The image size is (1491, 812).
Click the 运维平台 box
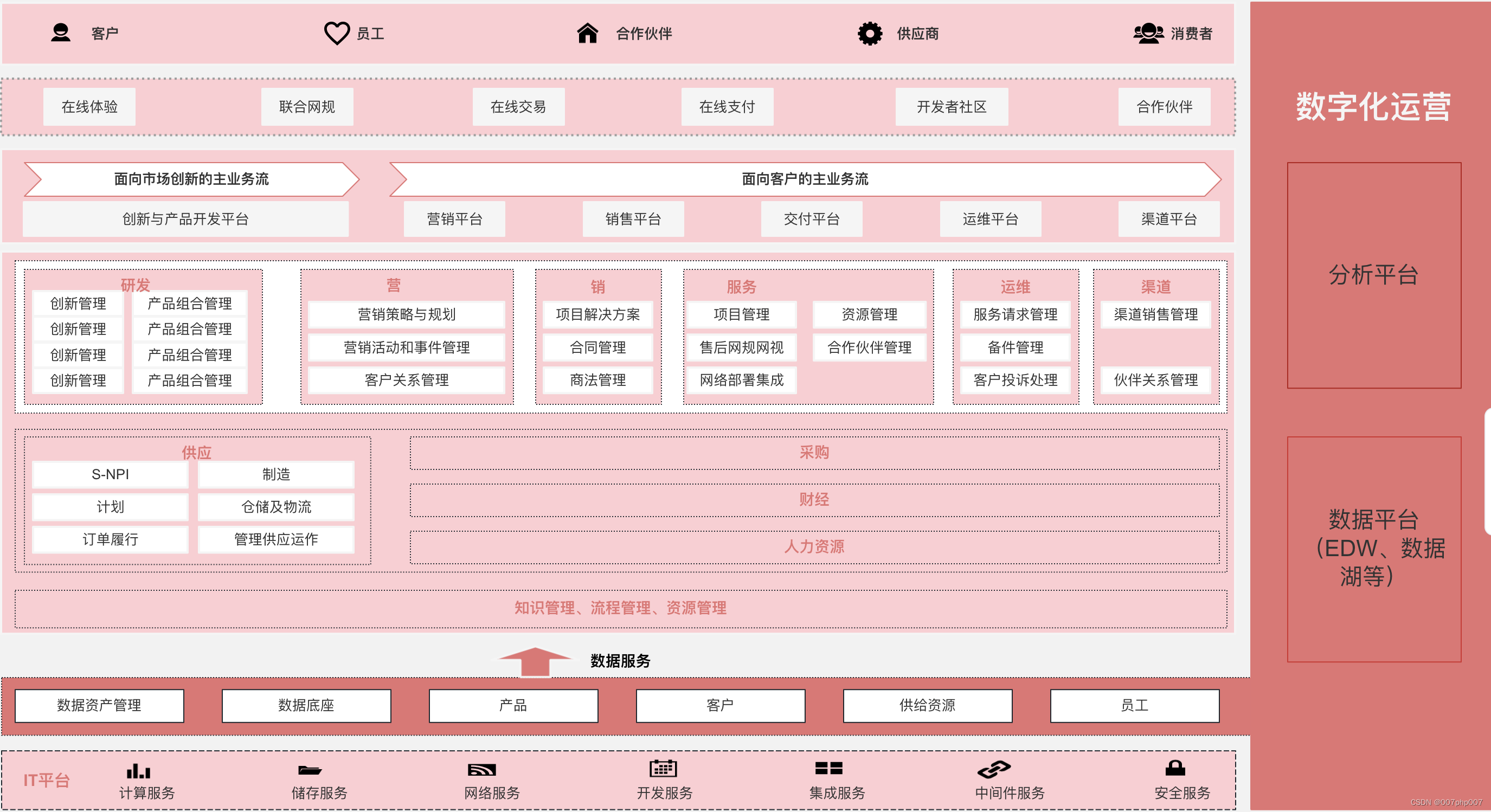point(991,220)
